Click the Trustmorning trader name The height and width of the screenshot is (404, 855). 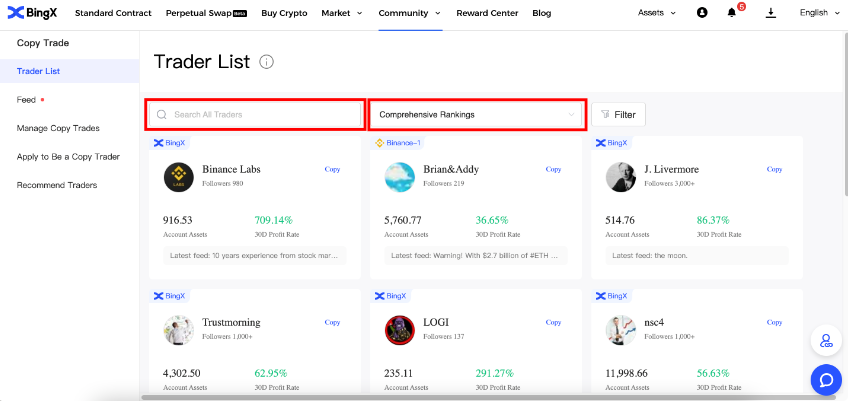231,322
